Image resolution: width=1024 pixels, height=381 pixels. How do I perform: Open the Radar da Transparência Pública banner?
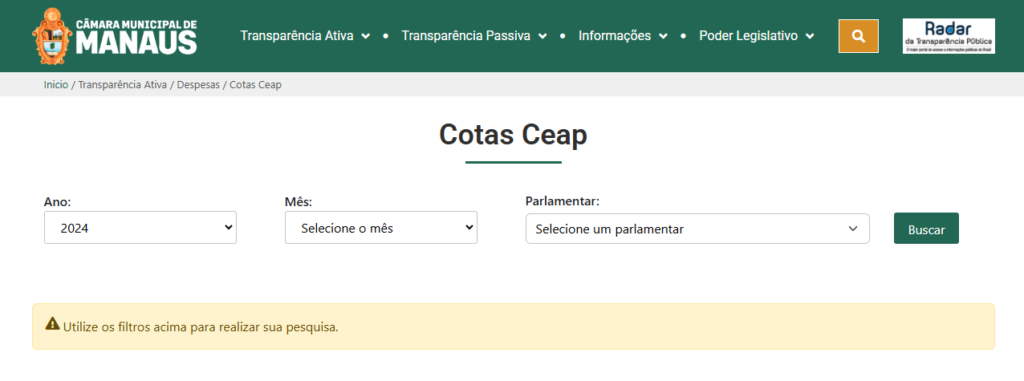click(949, 36)
